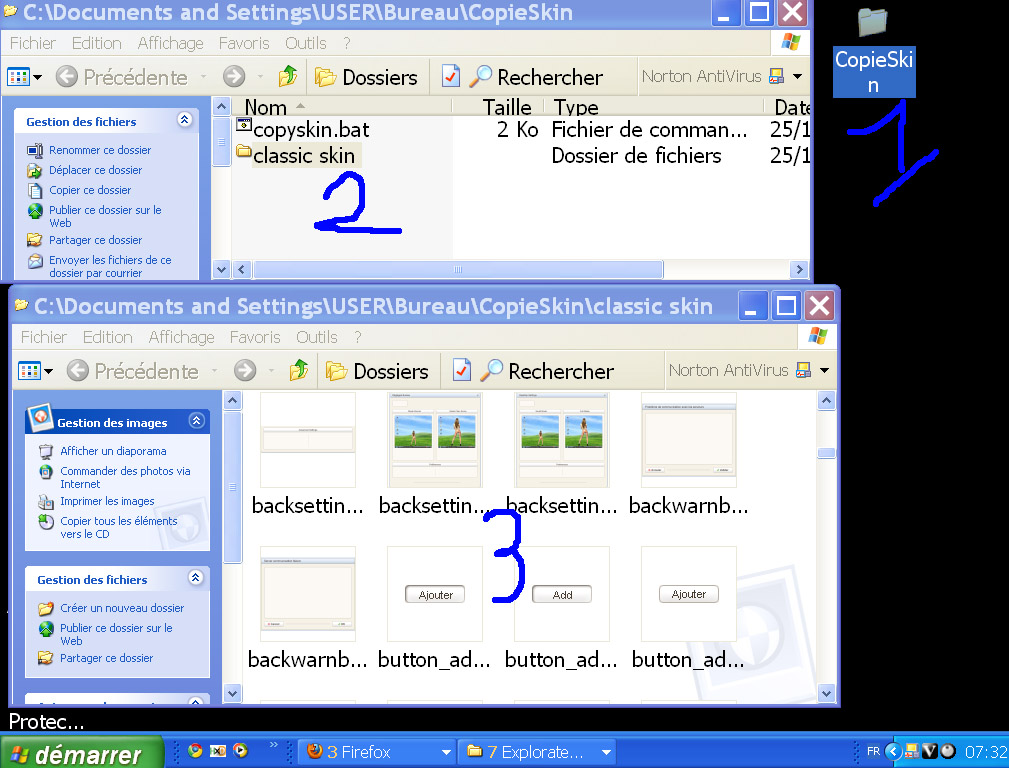Go up one folder level in classic skin window
Screen dimensions: 1009x768
[x=299, y=371]
